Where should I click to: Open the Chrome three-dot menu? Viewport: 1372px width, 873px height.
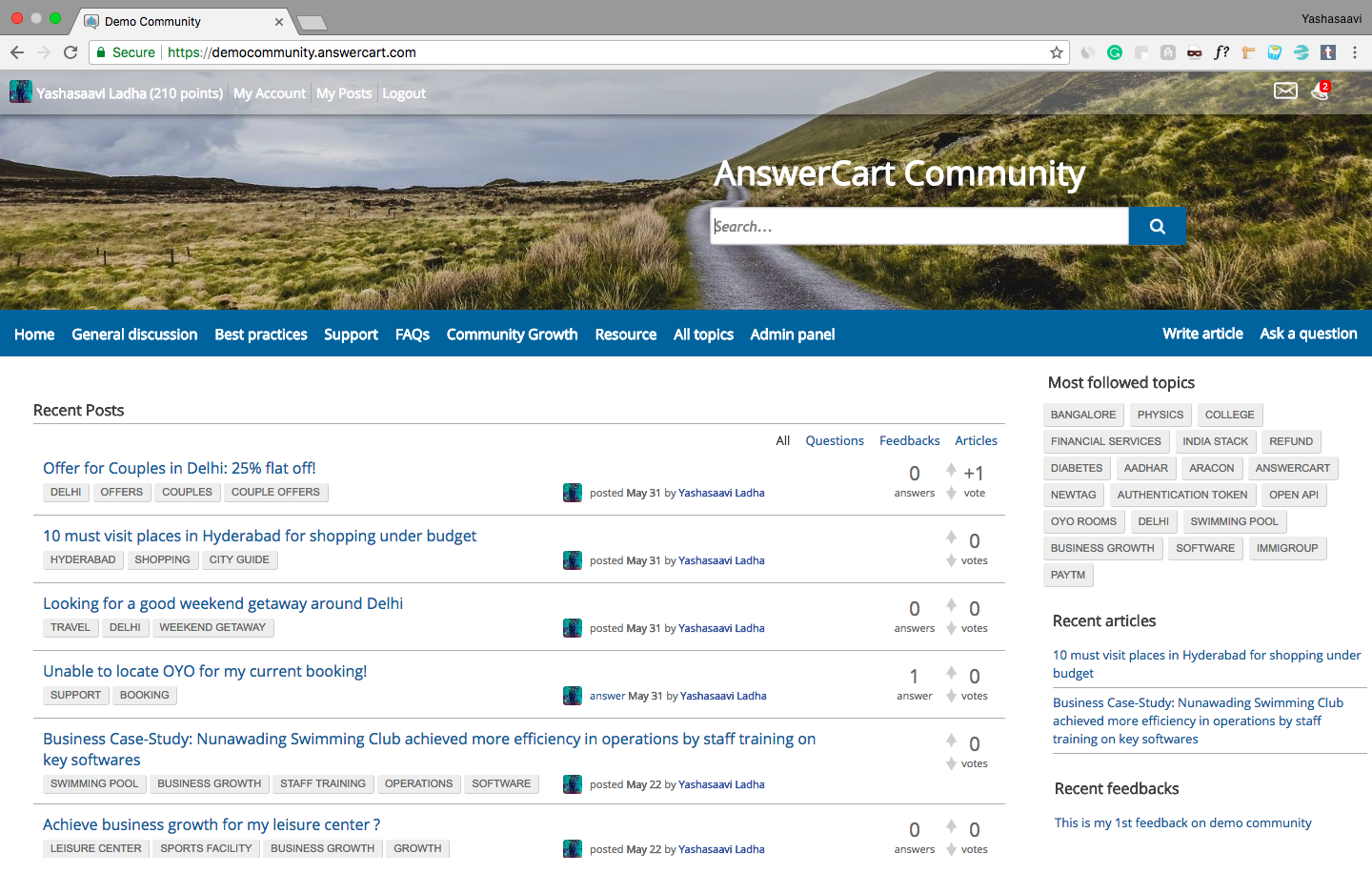coord(1354,52)
